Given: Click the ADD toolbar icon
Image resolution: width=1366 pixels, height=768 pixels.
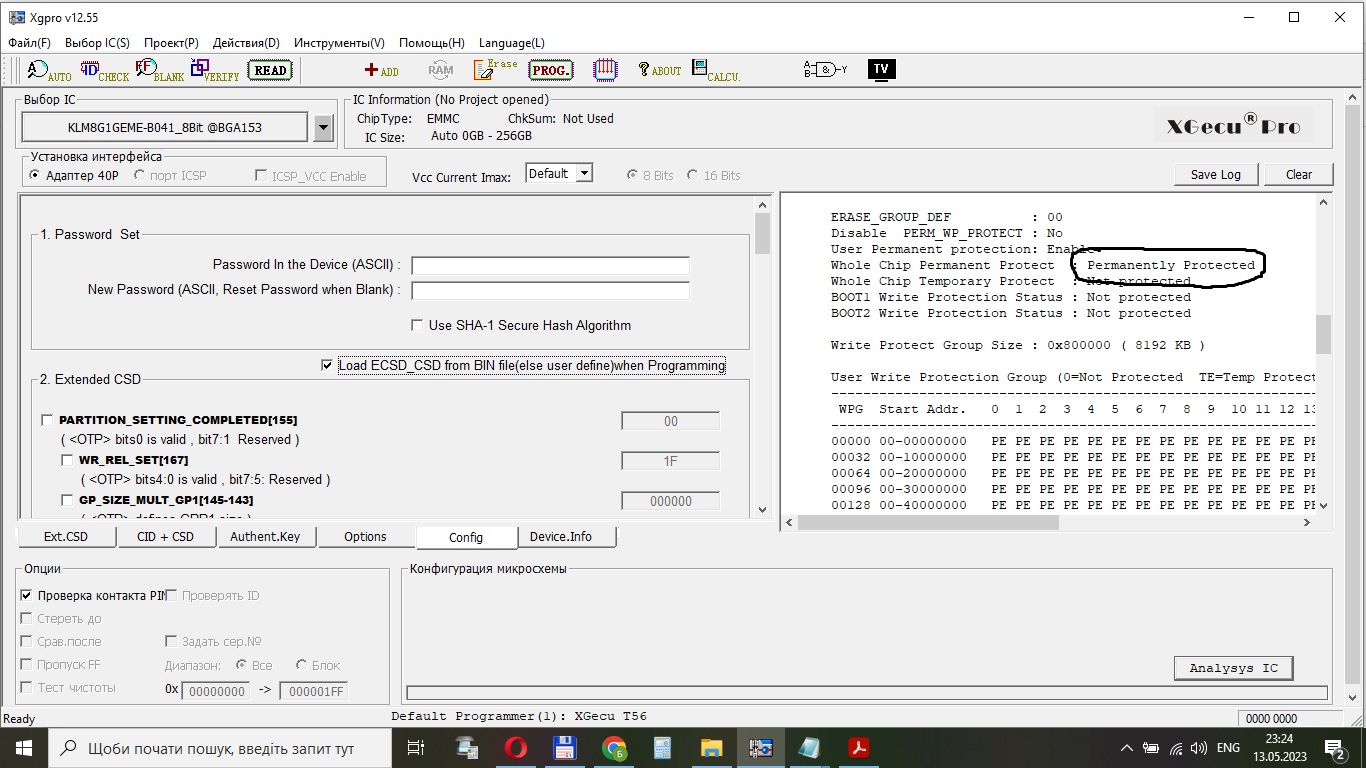Looking at the screenshot, I should (x=381, y=70).
